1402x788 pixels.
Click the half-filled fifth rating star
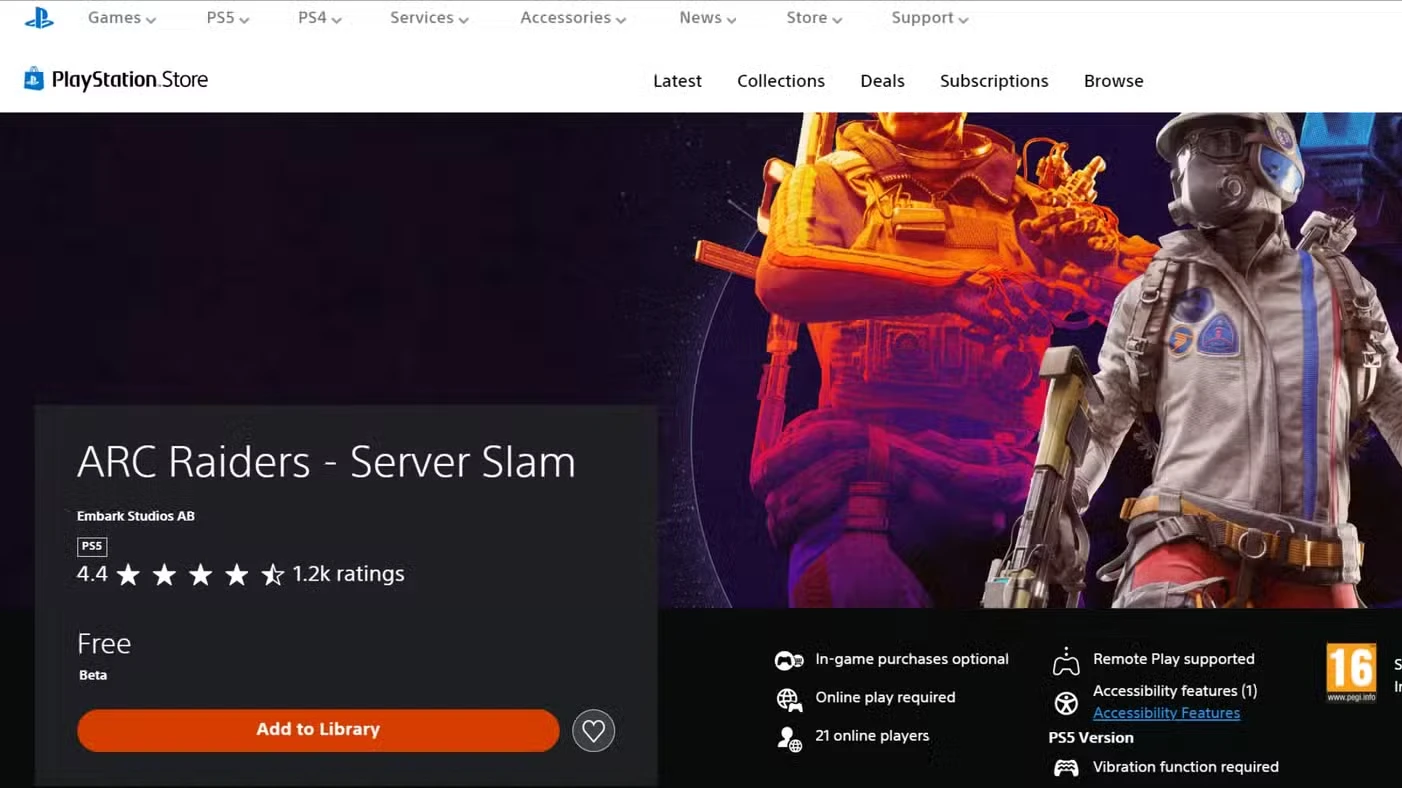[272, 574]
